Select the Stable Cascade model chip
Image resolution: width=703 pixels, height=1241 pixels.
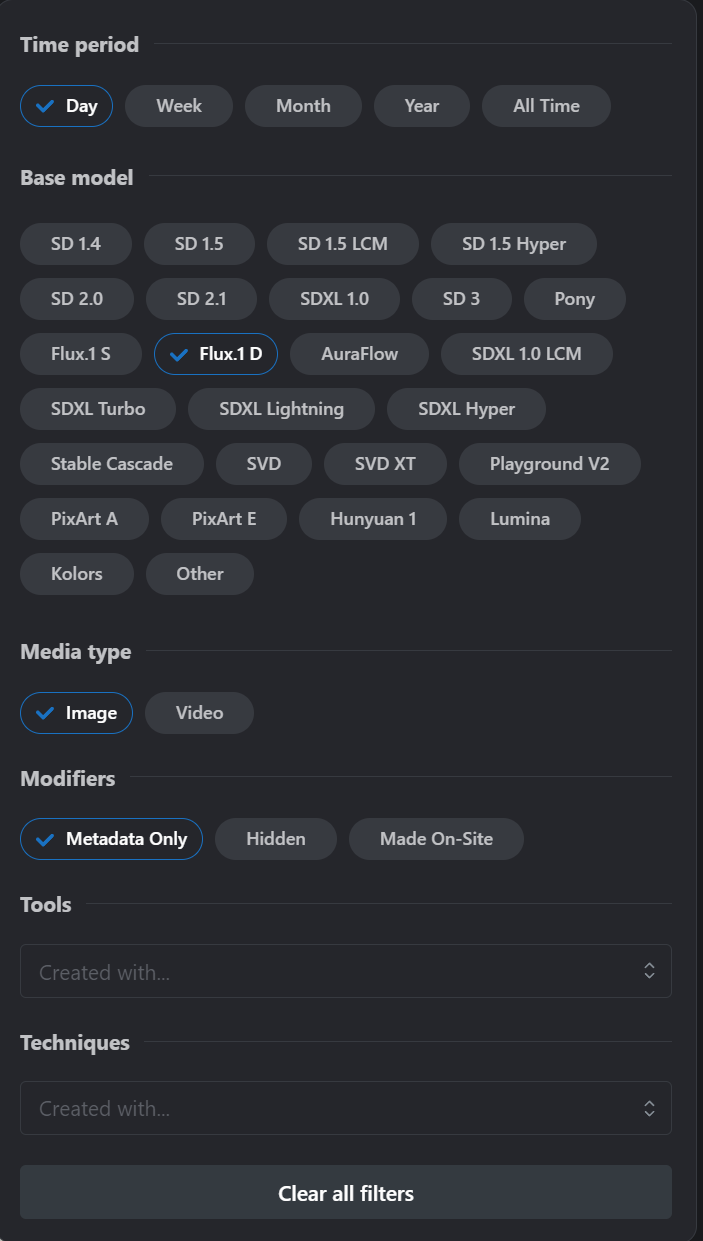[112, 464]
